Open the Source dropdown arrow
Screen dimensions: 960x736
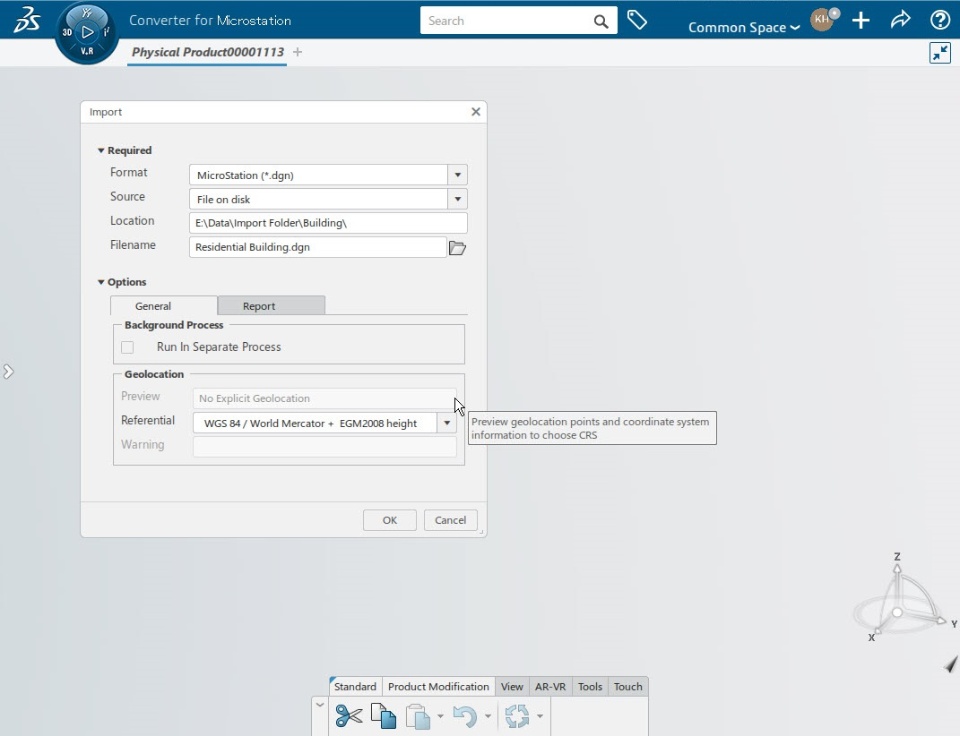click(x=457, y=199)
